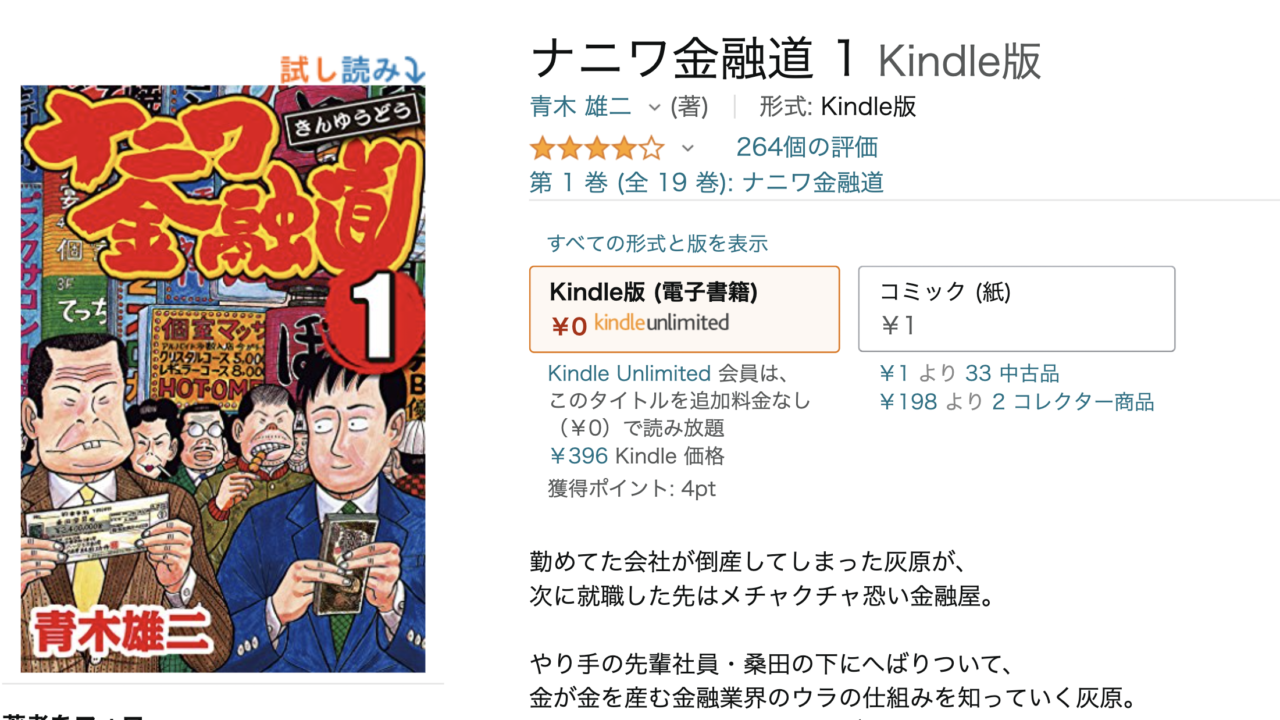Open the 2 コレクター商品 link

coord(1073,402)
